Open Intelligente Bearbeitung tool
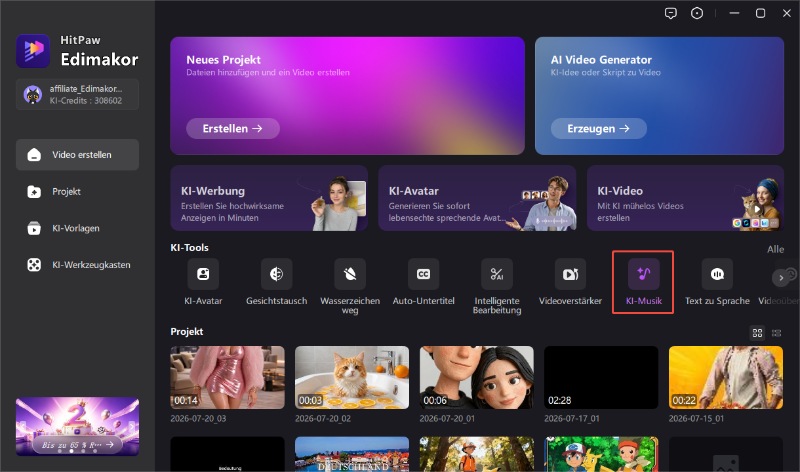800x472 pixels. 497,274
